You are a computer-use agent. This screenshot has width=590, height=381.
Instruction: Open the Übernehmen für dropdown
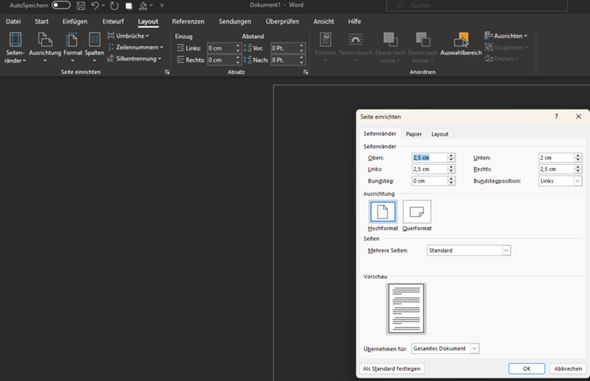(x=445, y=349)
